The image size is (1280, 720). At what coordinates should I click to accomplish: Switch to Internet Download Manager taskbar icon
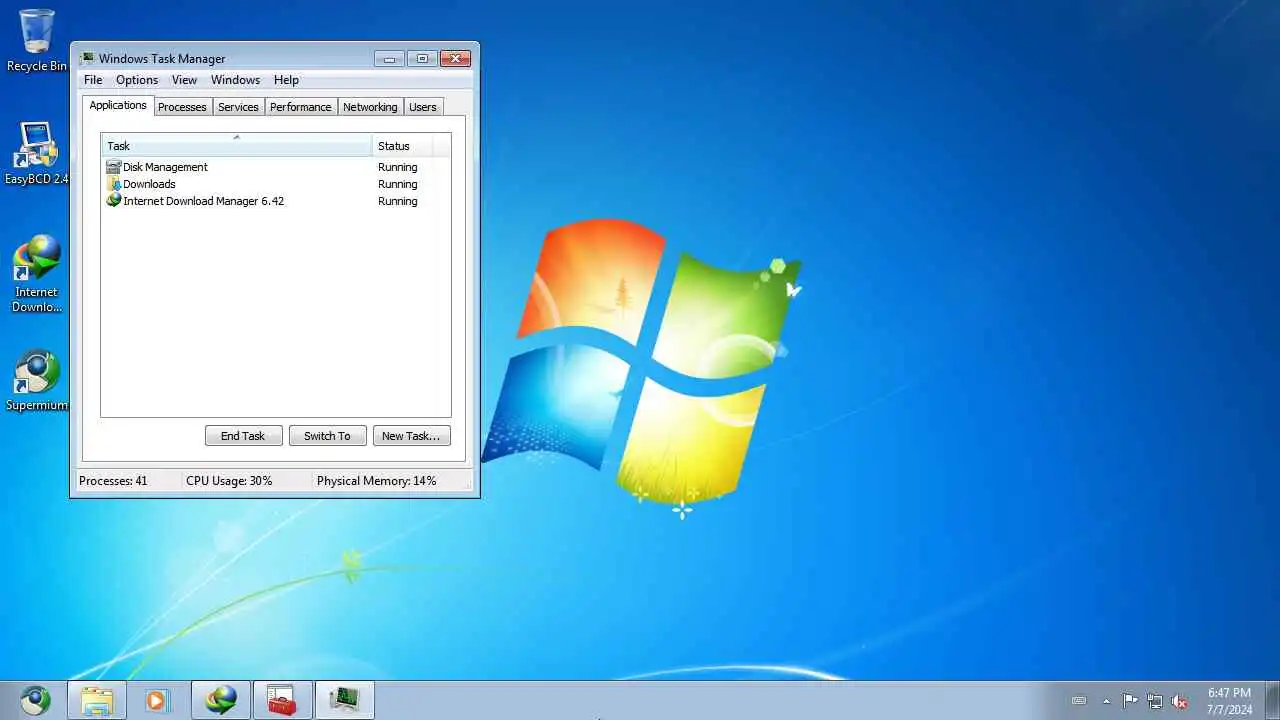[x=221, y=700]
